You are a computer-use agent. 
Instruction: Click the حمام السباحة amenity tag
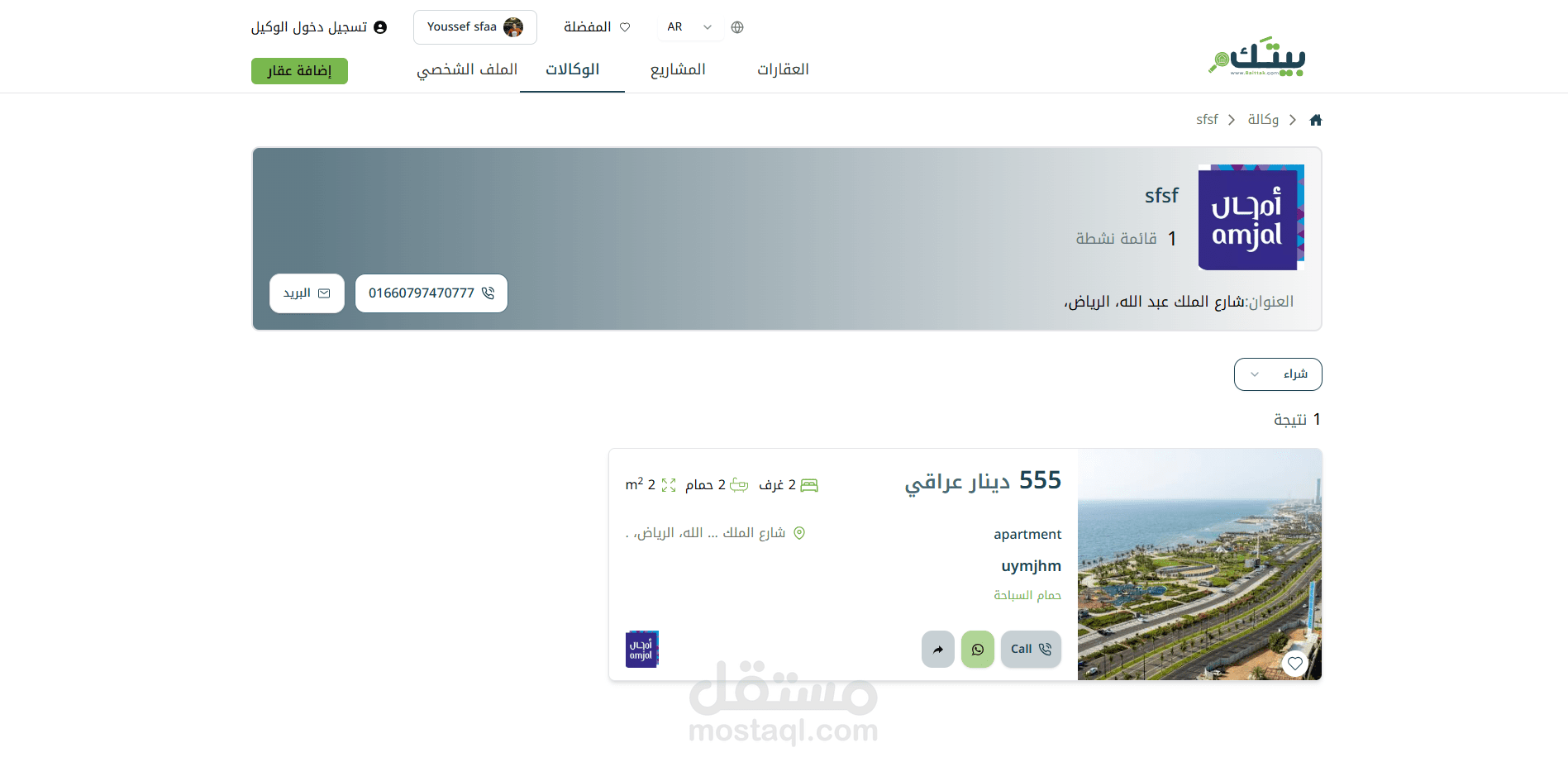(1027, 595)
